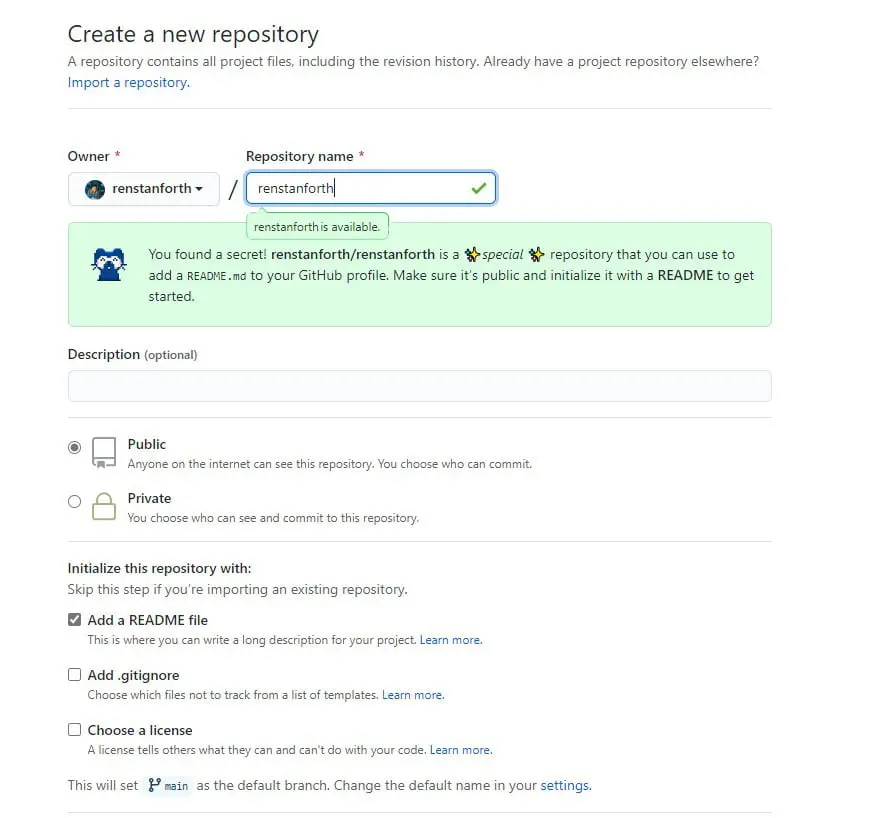869x818 pixels.
Task: Click the name availability tooltip bubble
Action: click(x=317, y=226)
